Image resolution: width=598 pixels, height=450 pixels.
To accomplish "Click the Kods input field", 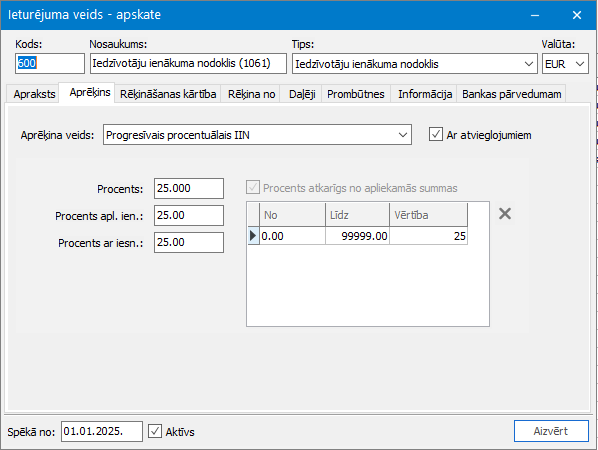I will pyautogui.click(x=50, y=63).
